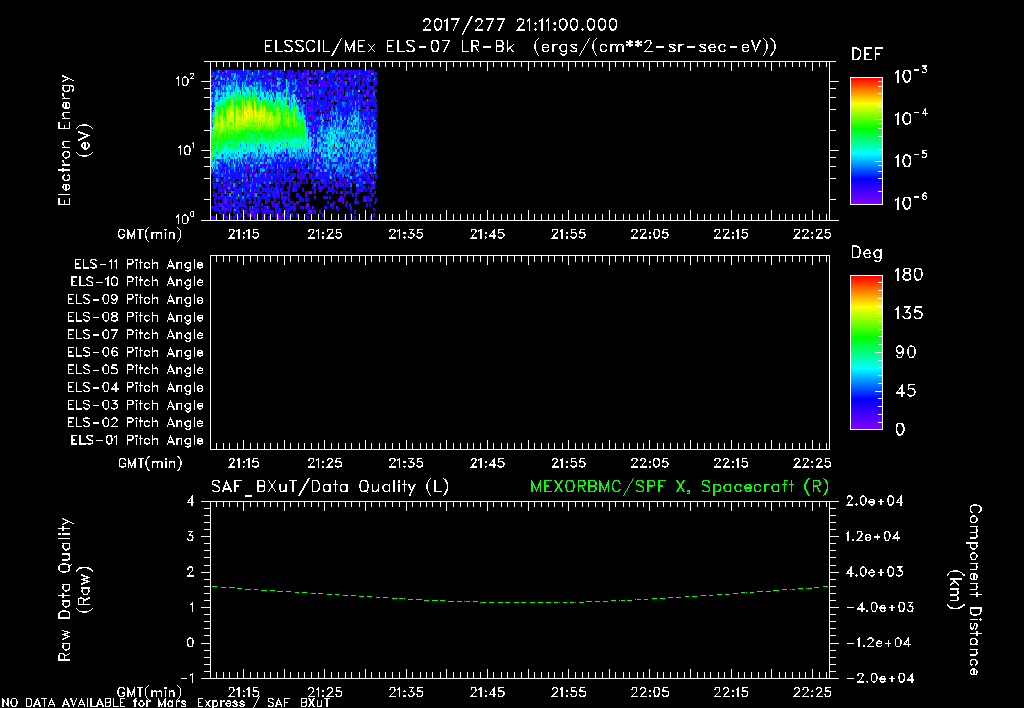Select the ELS-10 Pitch Angle row label
Image resolution: width=1024 pixels, height=708 pixels.
coord(137,282)
